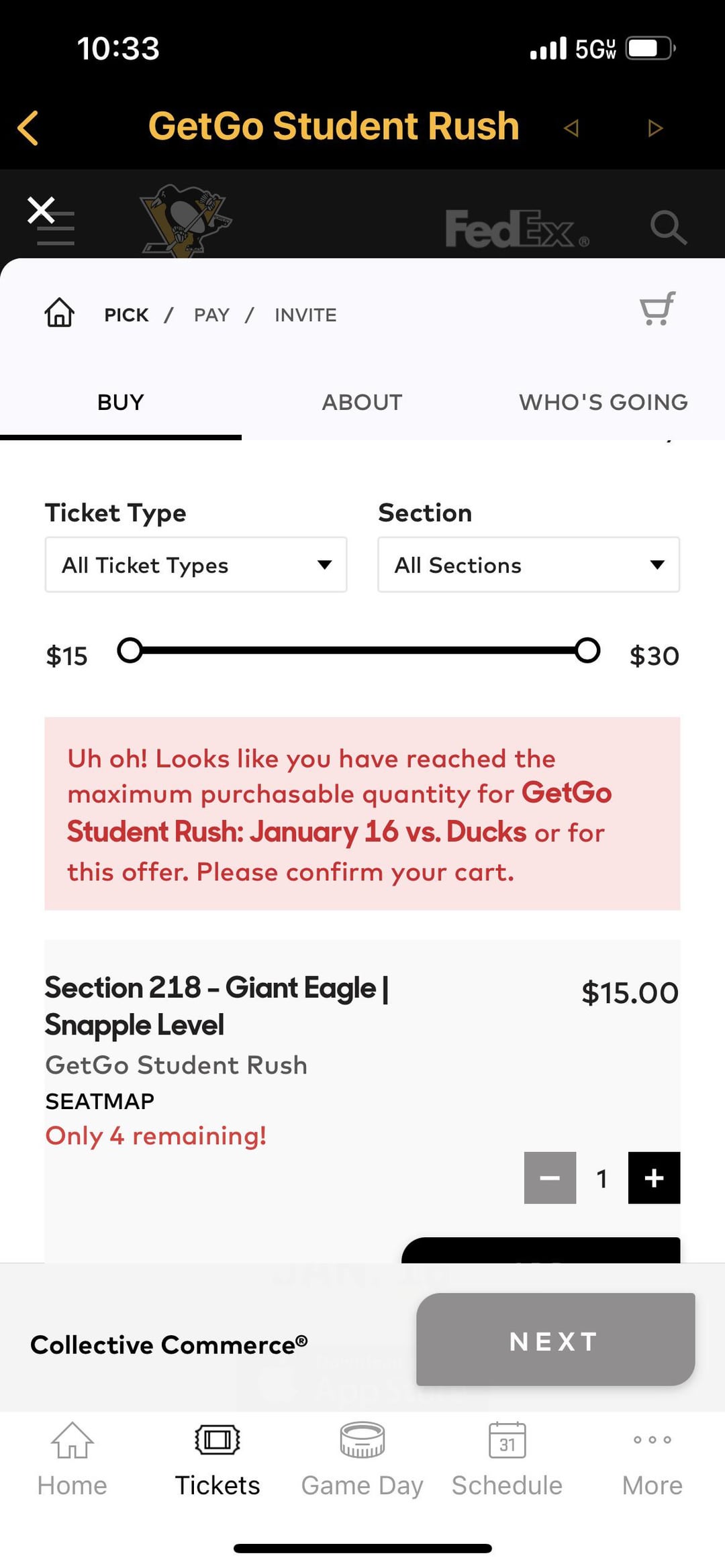The height and width of the screenshot is (1568, 725).
Task: Open the SEATMAP link
Action: [x=100, y=1101]
